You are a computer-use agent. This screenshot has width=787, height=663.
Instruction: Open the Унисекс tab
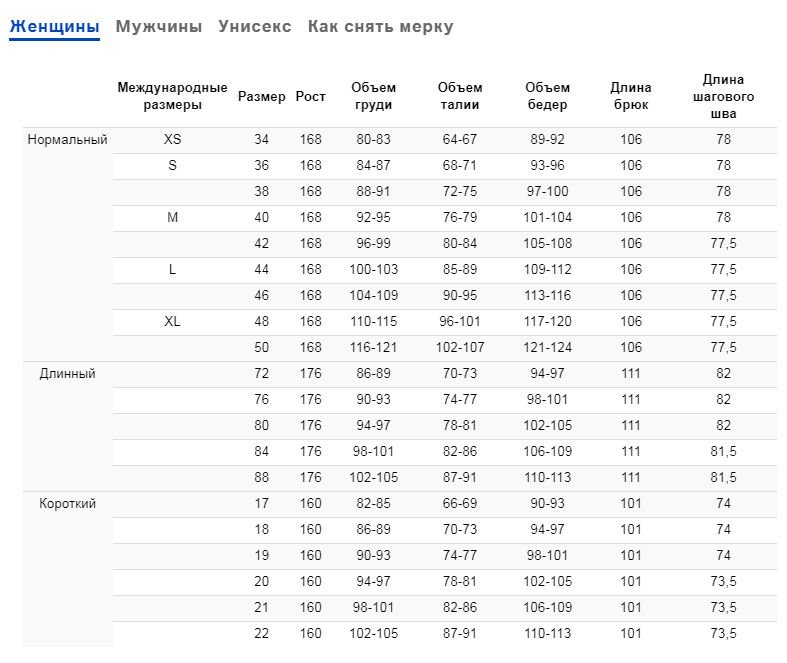255,27
